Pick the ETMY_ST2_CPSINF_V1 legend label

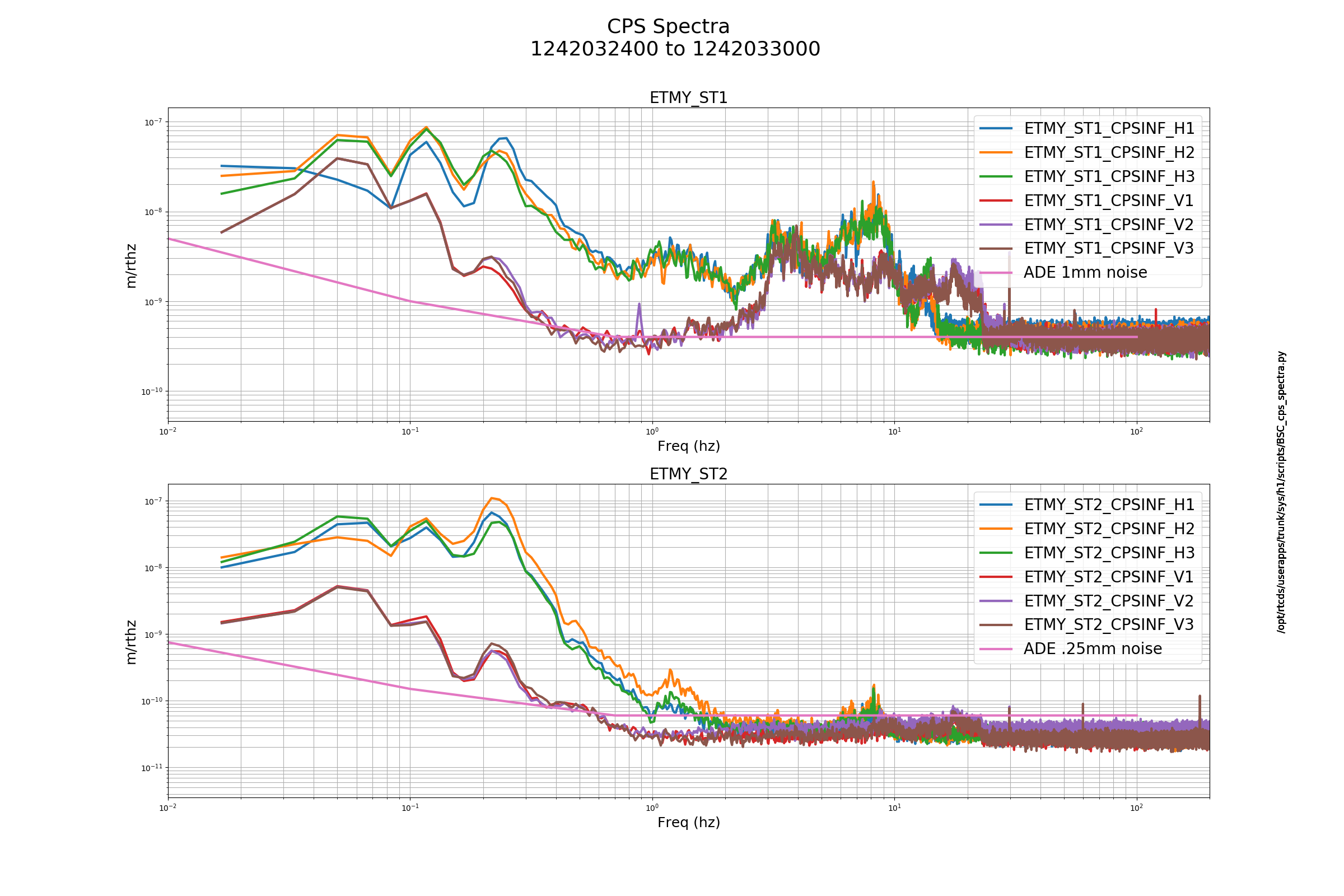pos(1109,577)
